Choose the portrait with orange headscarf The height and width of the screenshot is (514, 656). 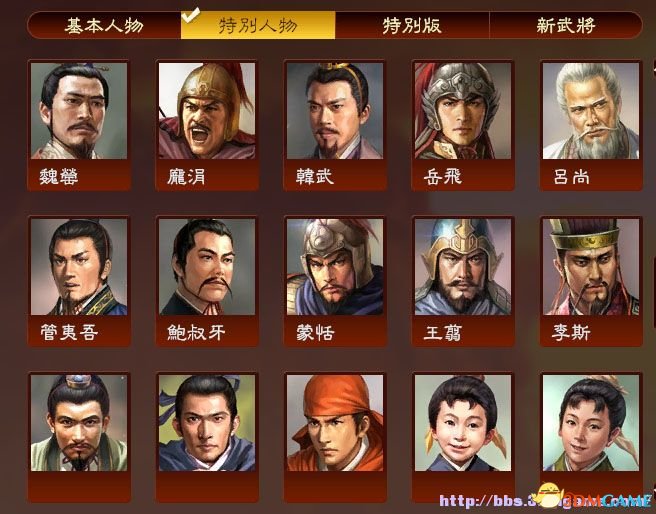(x=335, y=437)
